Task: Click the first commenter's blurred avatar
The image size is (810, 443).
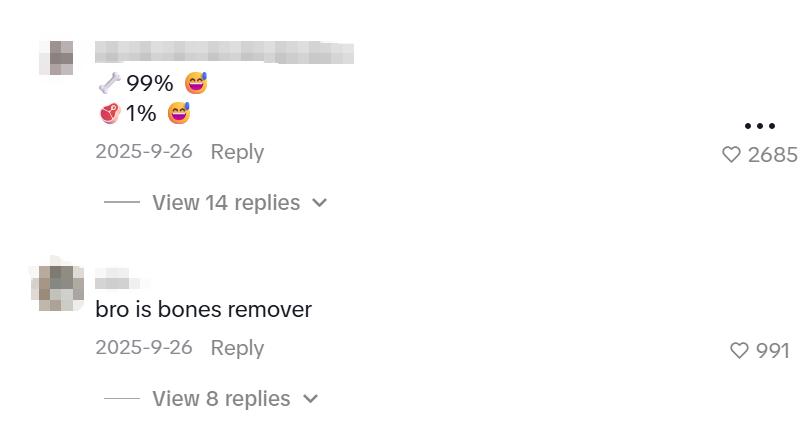Action: 56,57
